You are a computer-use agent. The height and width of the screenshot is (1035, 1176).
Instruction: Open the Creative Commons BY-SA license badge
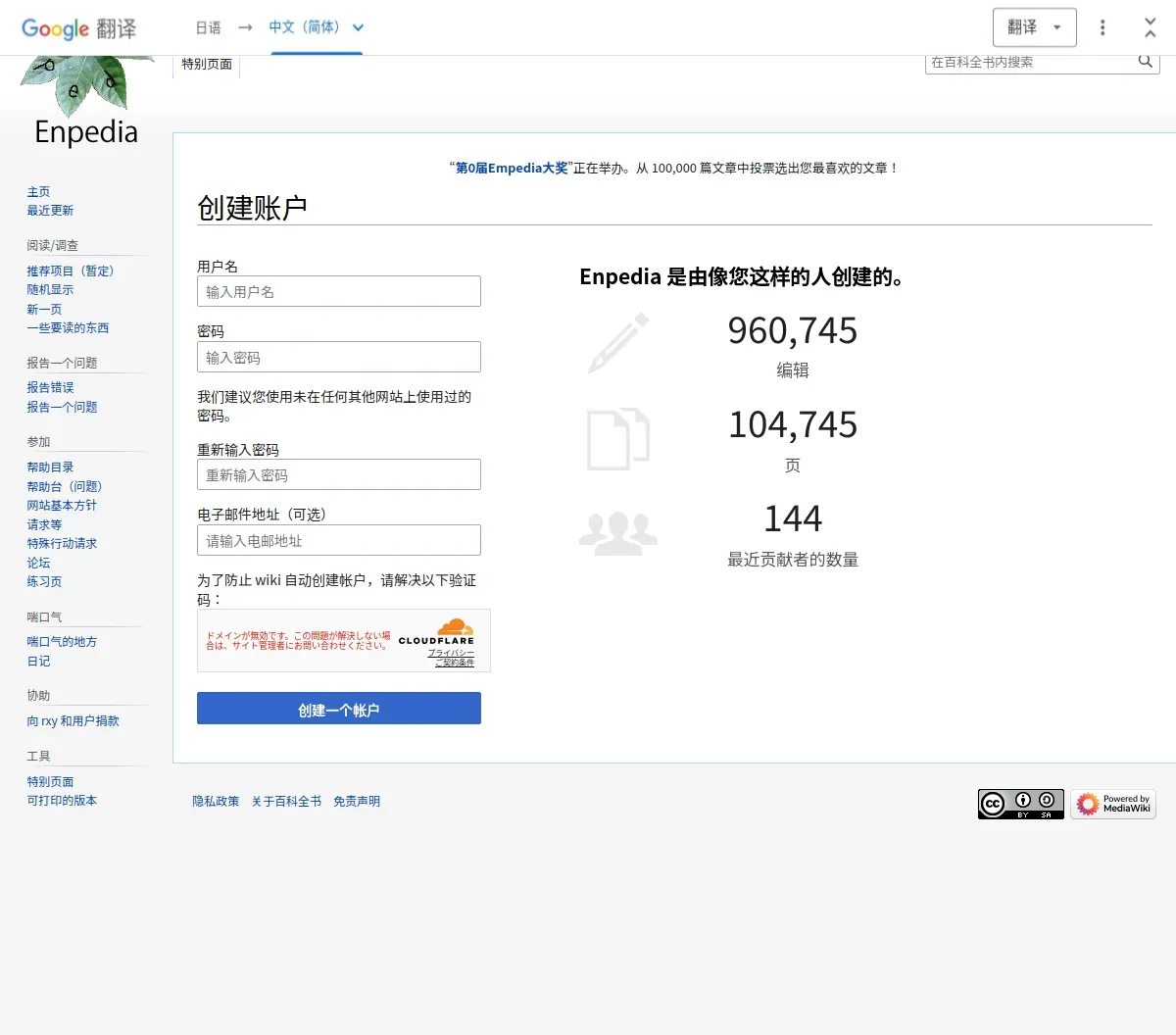point(1020,804)
